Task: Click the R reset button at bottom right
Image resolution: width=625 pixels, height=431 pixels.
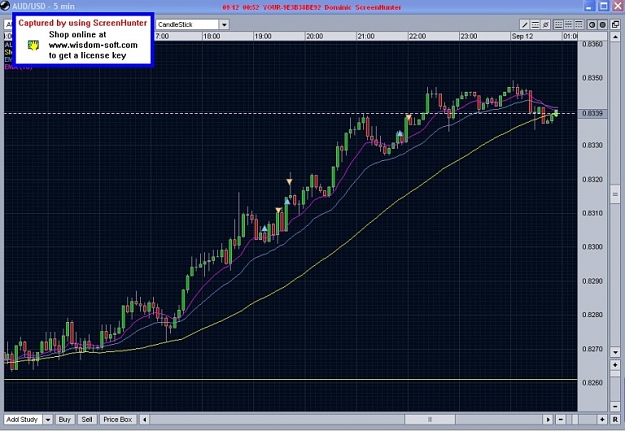Action: pyautogui.click(x=615, y=419)
